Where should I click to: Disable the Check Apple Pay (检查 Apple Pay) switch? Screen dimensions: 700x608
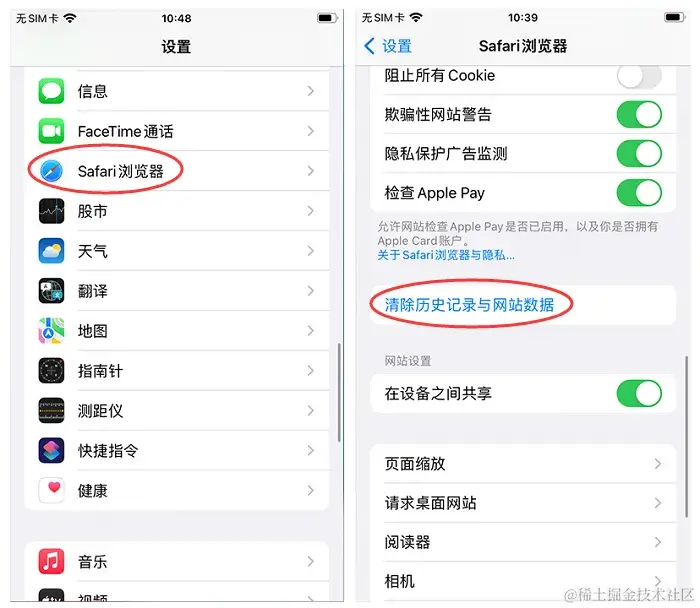click(x=639, y=193)
